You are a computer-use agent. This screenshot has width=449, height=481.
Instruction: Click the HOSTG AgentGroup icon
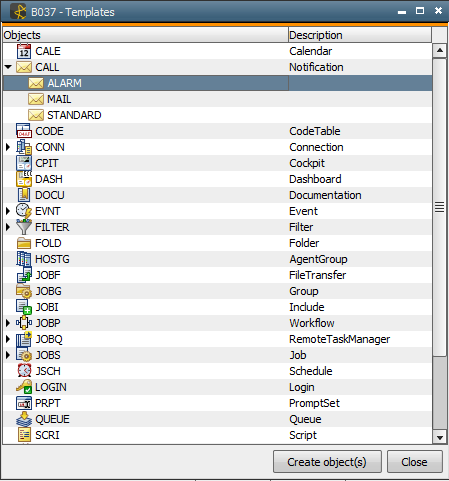tap(24, 259)
